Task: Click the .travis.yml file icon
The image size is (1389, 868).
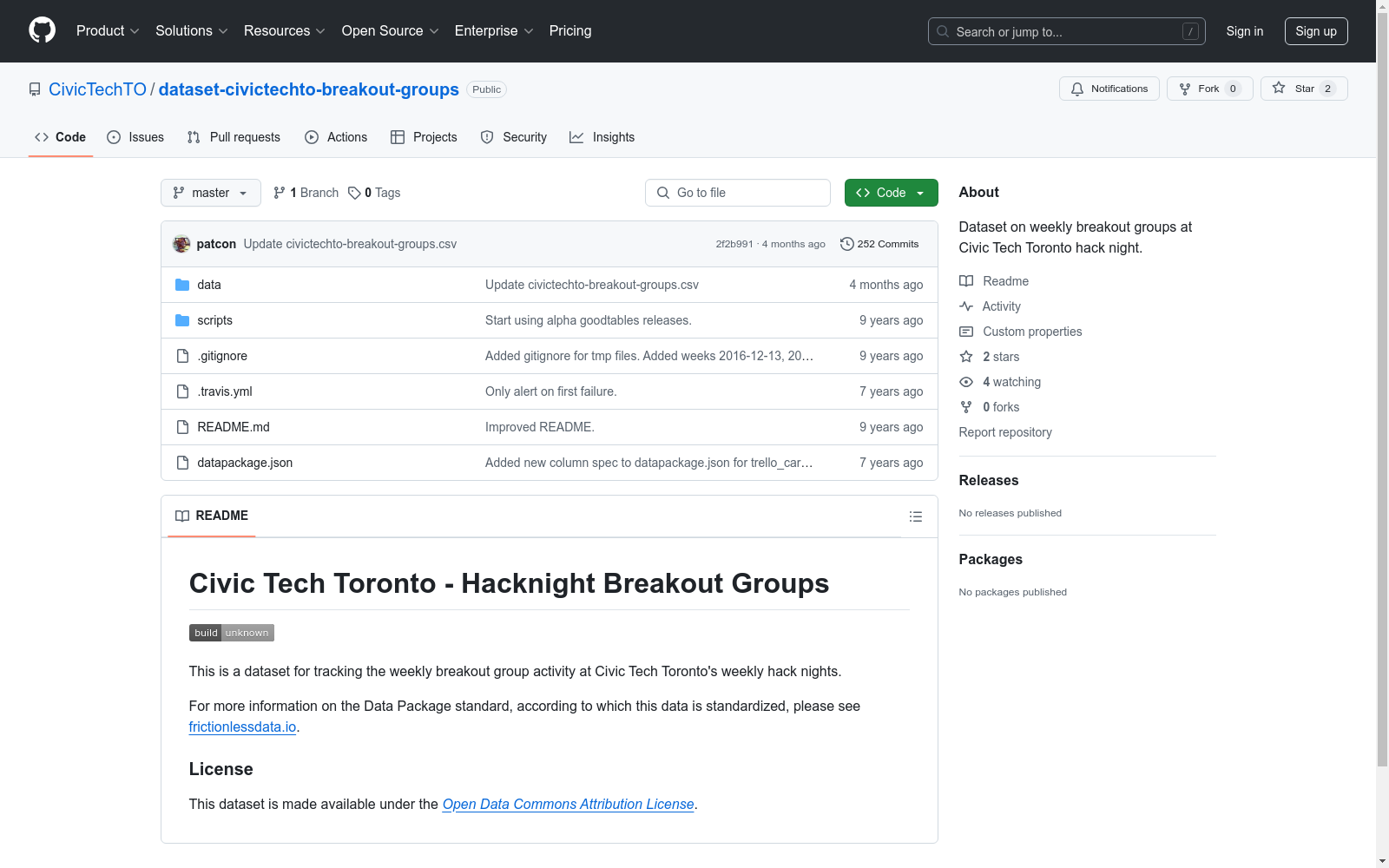Action: [x=182, y=391]
